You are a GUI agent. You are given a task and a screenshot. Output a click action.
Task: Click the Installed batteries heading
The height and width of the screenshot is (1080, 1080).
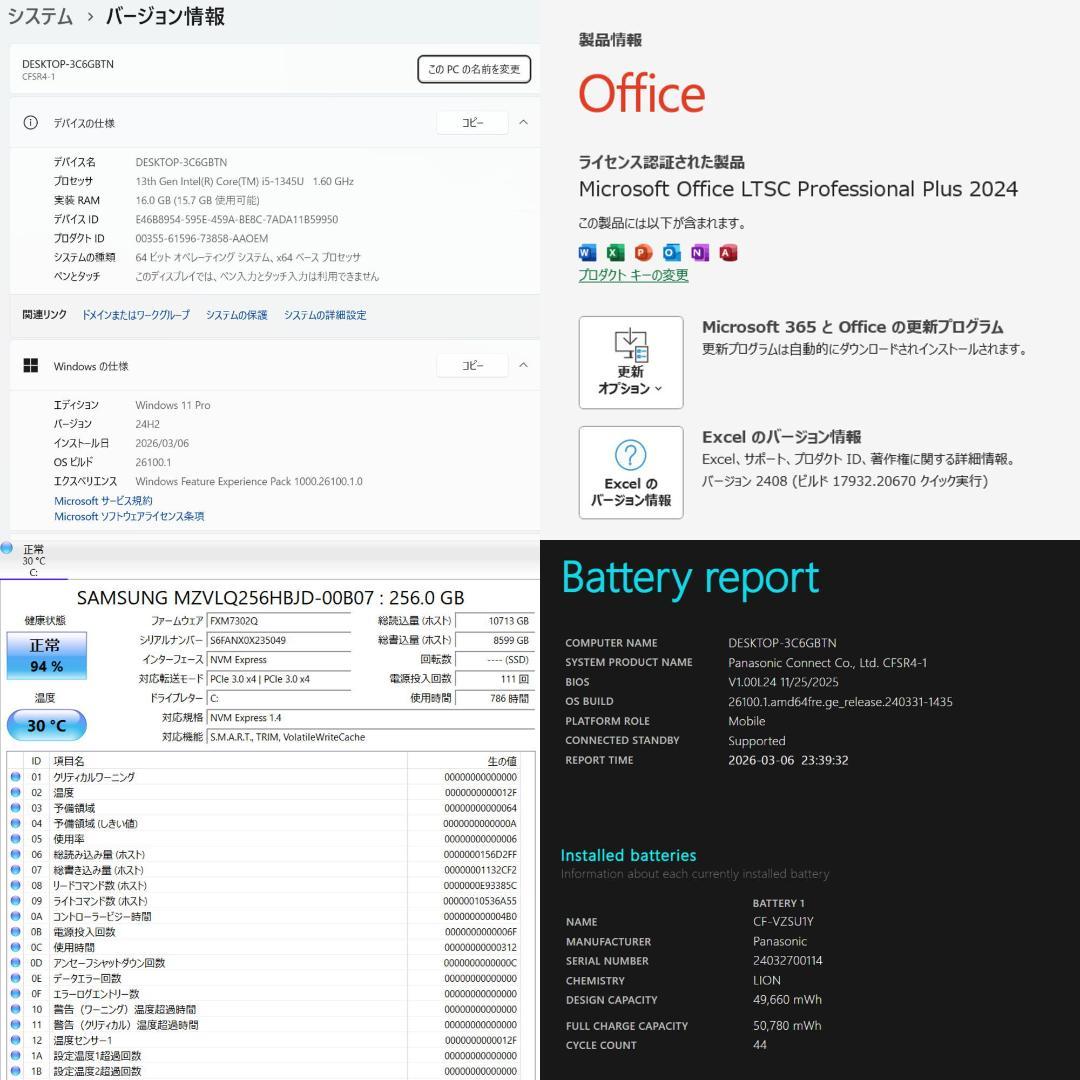[628, 855]
